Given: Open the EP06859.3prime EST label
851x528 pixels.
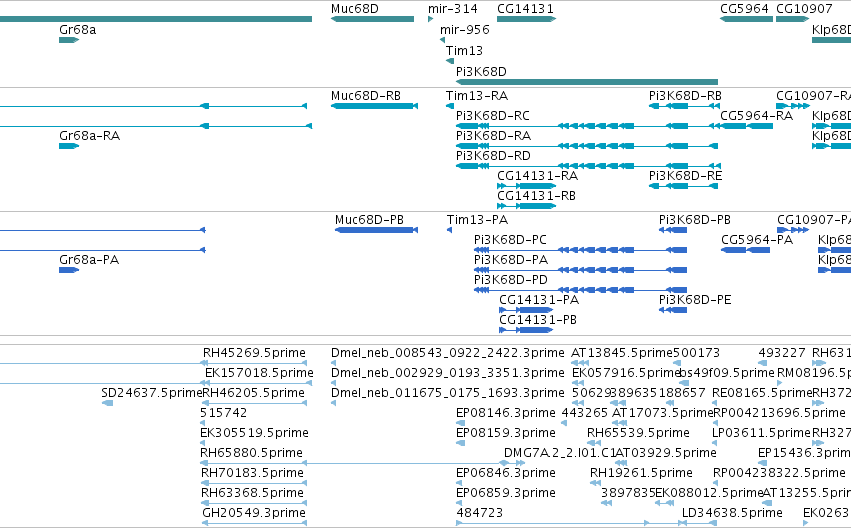Looking at the screenshot, I should [506, 493].
